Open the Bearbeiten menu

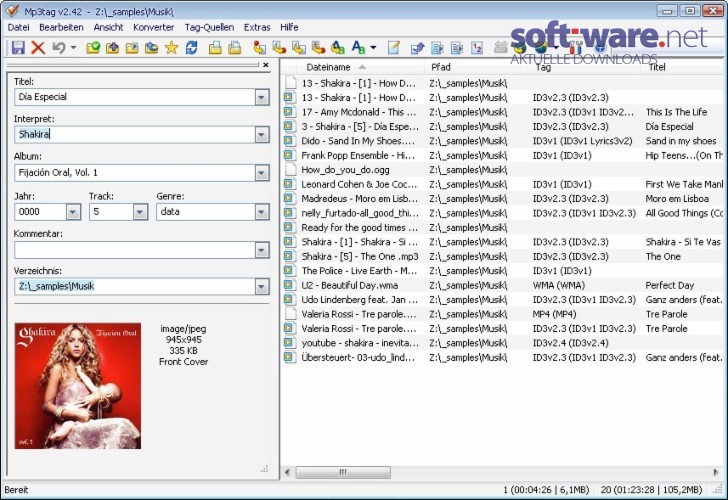click(x=61, y=27)
